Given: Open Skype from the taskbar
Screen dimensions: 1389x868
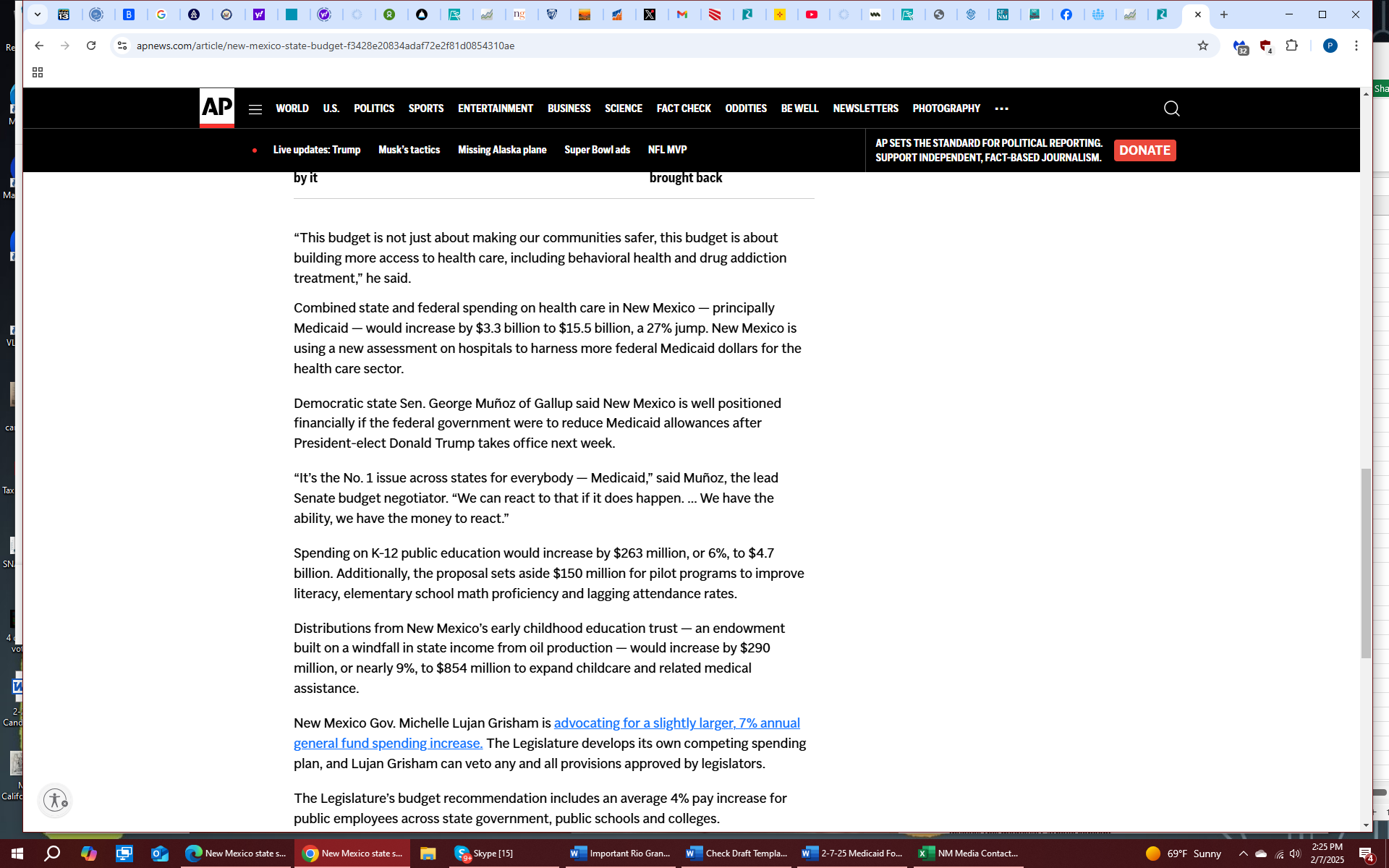Looking at the screenshot, I should 485,854.
